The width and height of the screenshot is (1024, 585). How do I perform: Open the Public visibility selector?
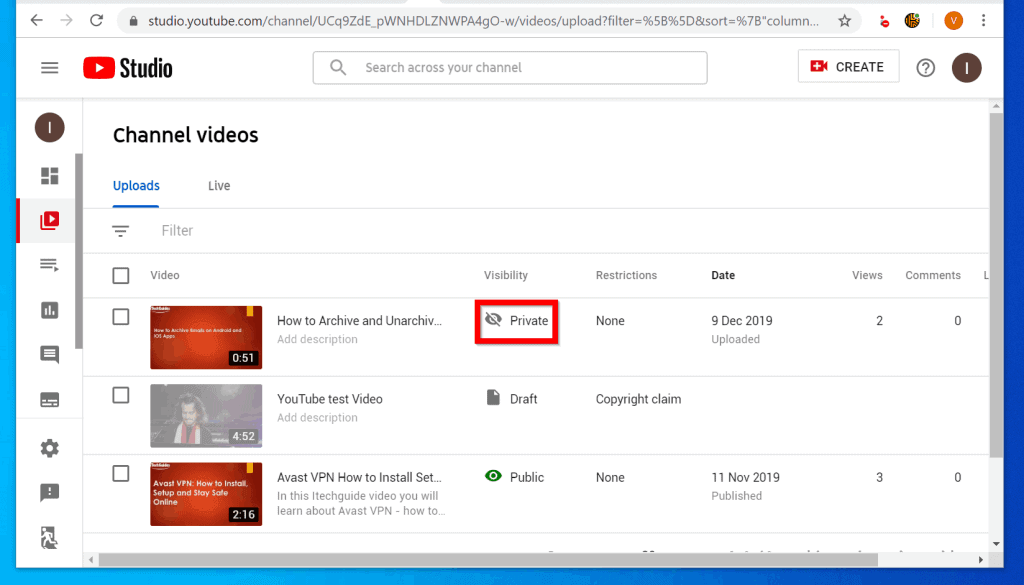[516, 477]
